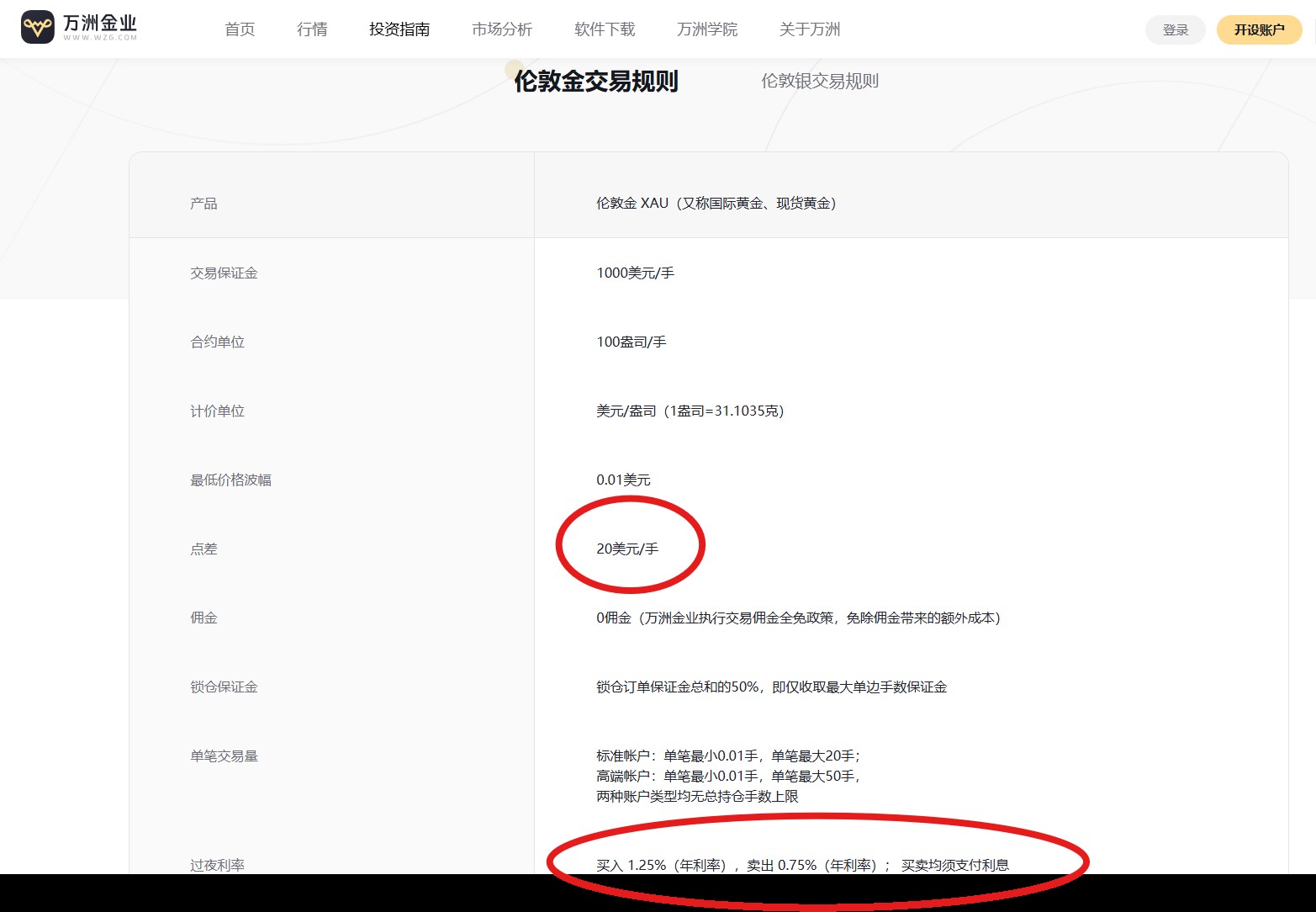Click the 0佣金 policy description text
Viewport: 1316px width, 912px height.
tap(799, 618)
